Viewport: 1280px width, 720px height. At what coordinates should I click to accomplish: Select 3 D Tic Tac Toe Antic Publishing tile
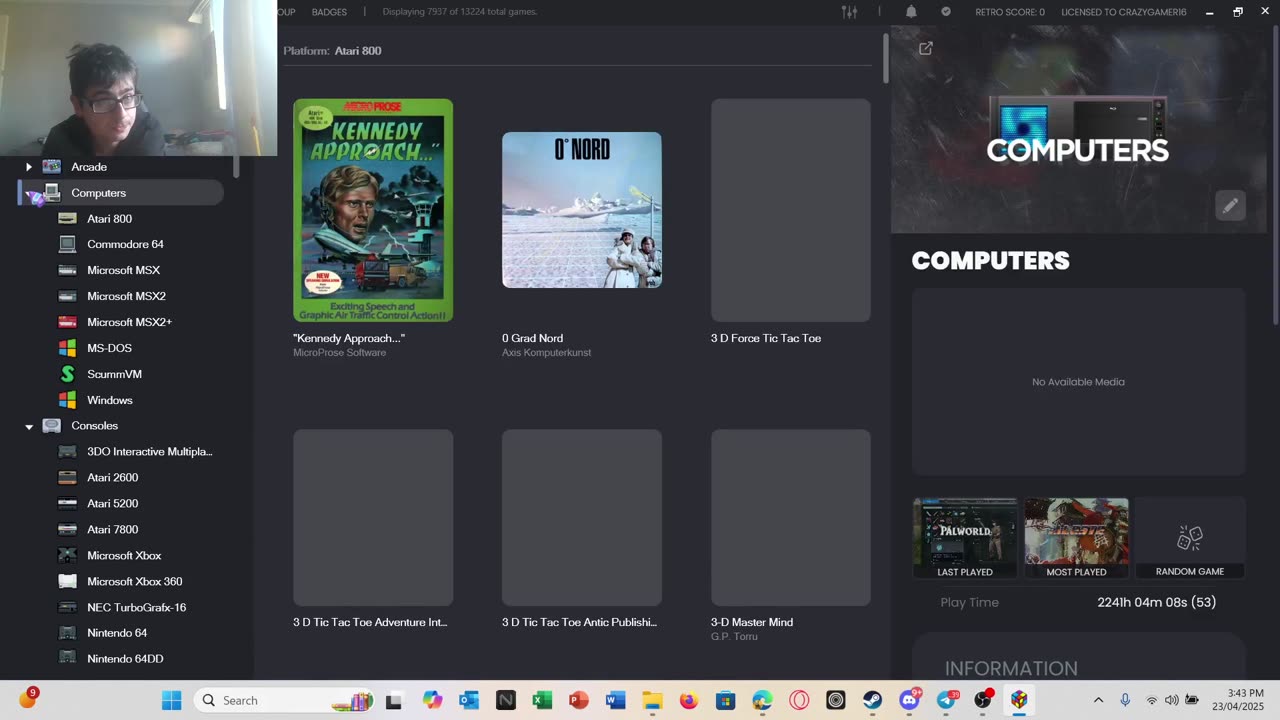(582, 518)
